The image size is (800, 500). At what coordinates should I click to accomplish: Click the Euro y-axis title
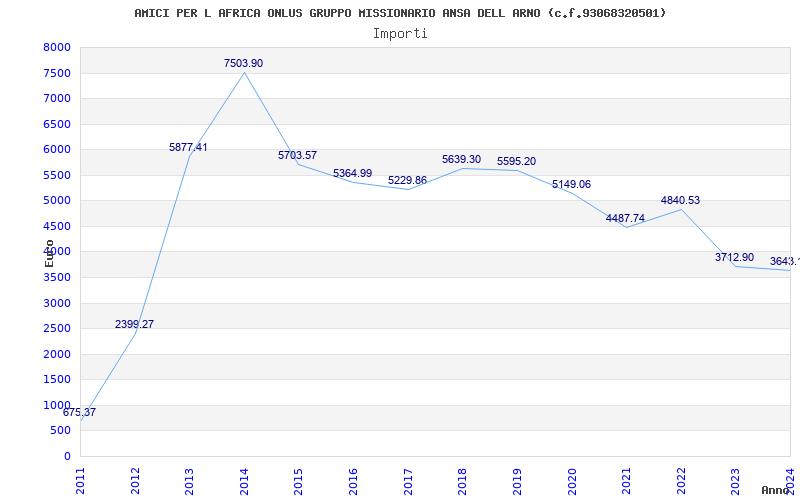coord(49,253)
